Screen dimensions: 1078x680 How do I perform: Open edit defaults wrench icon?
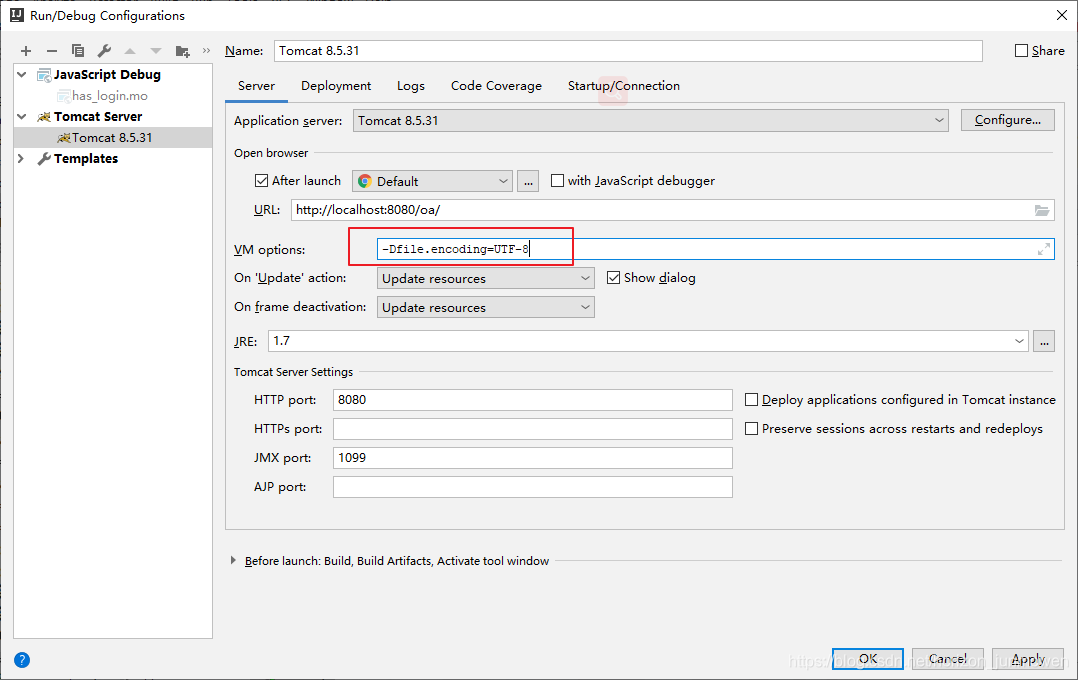tap(104, 51)
